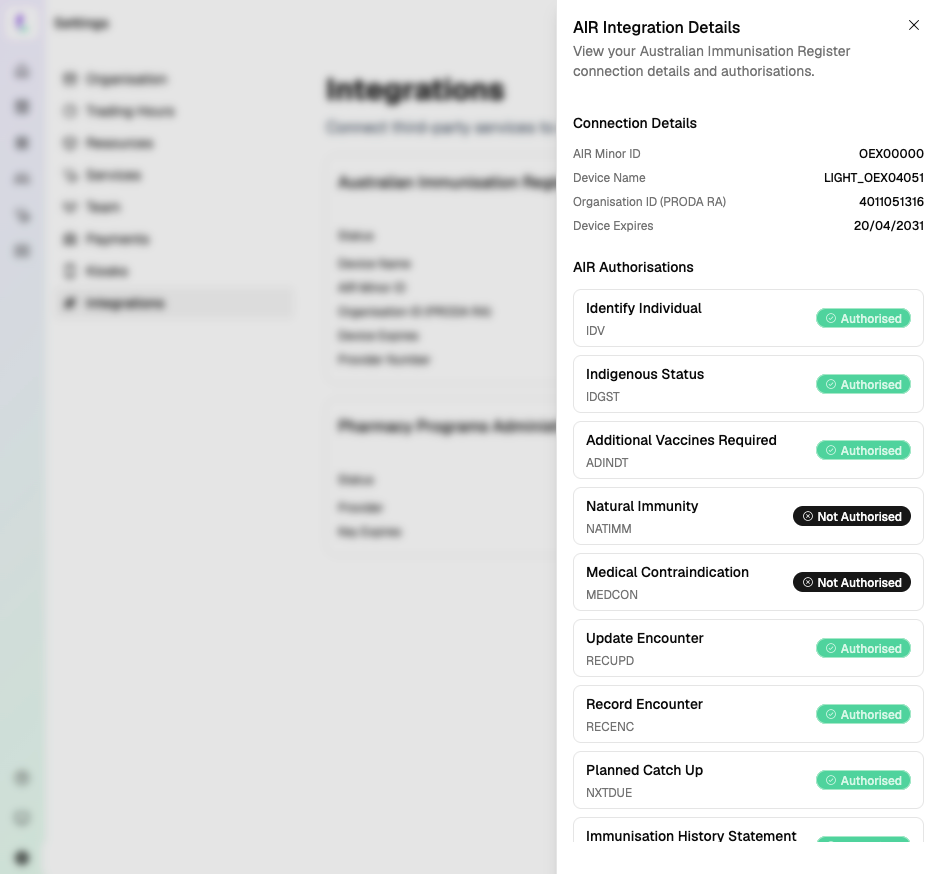Select the Planned Catch Up authorisation card

point(748,780)
